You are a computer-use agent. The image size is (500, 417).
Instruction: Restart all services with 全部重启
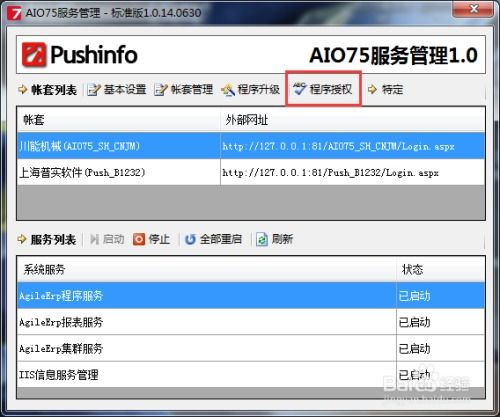(213, 239)
